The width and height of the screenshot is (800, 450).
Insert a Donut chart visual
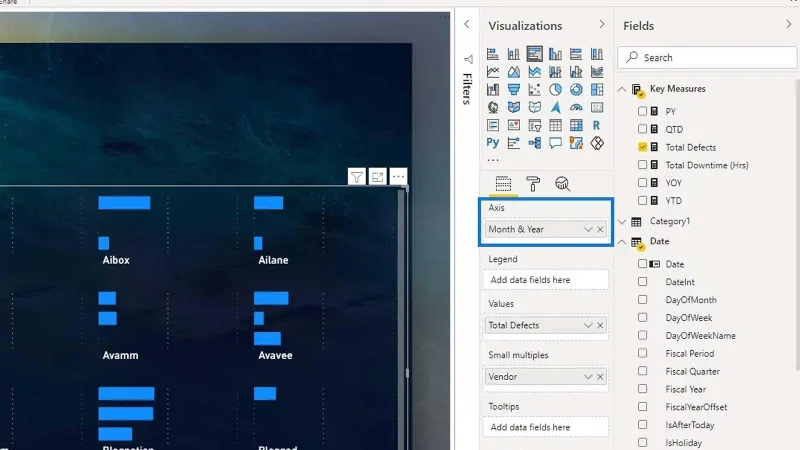click(x=576, y=89)
